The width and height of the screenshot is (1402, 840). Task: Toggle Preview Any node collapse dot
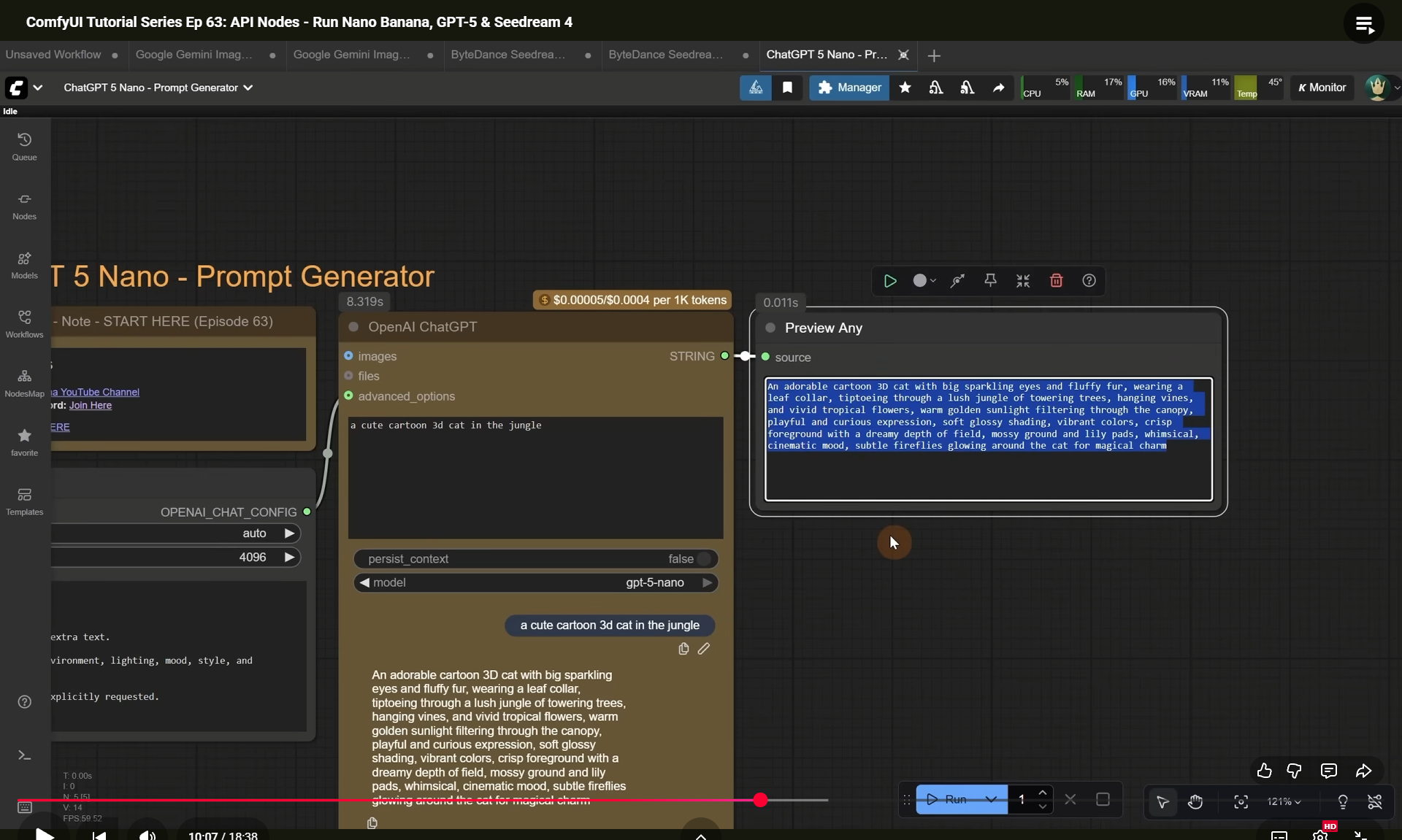[x=770, y=328]
